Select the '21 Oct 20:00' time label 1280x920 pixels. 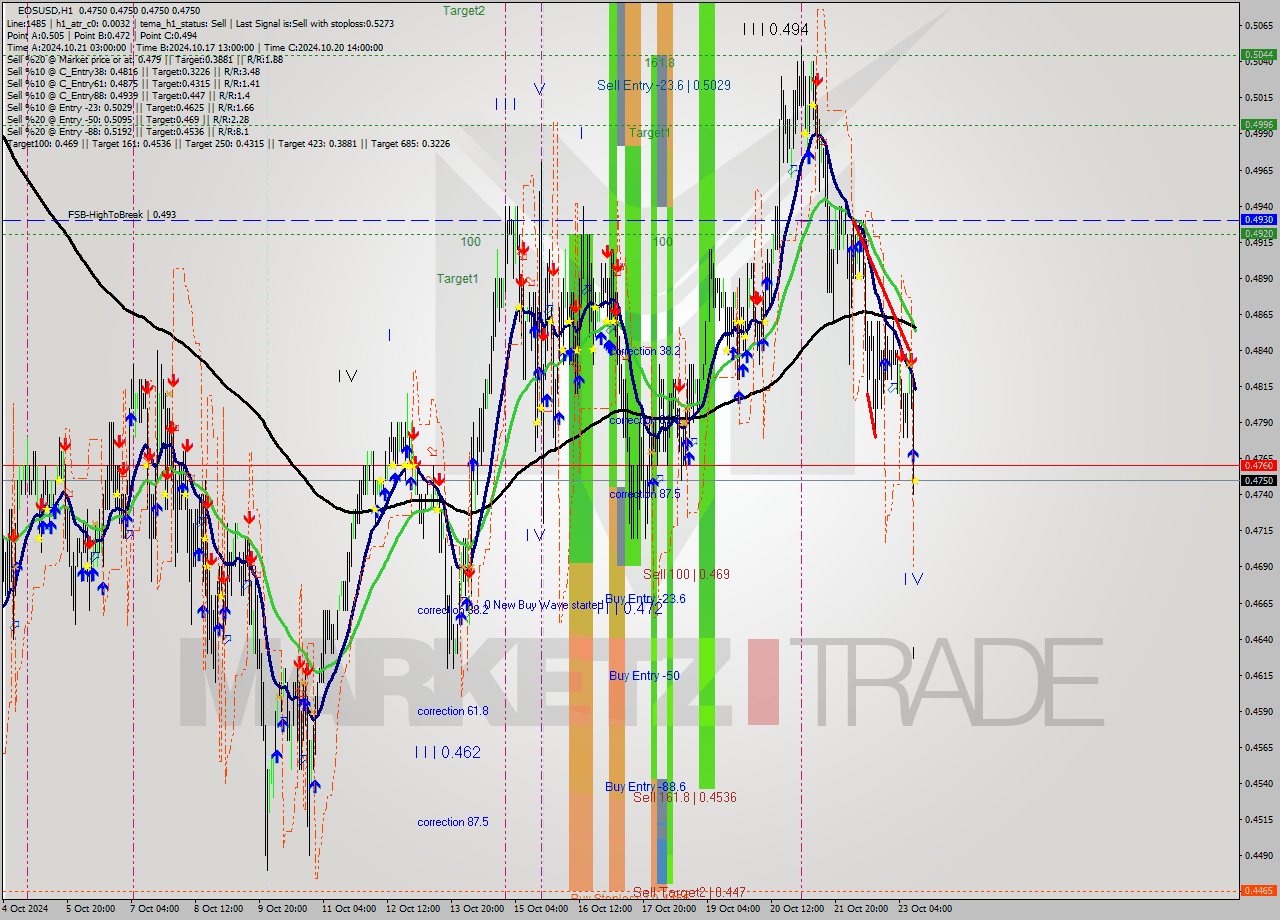coord(861,909)
